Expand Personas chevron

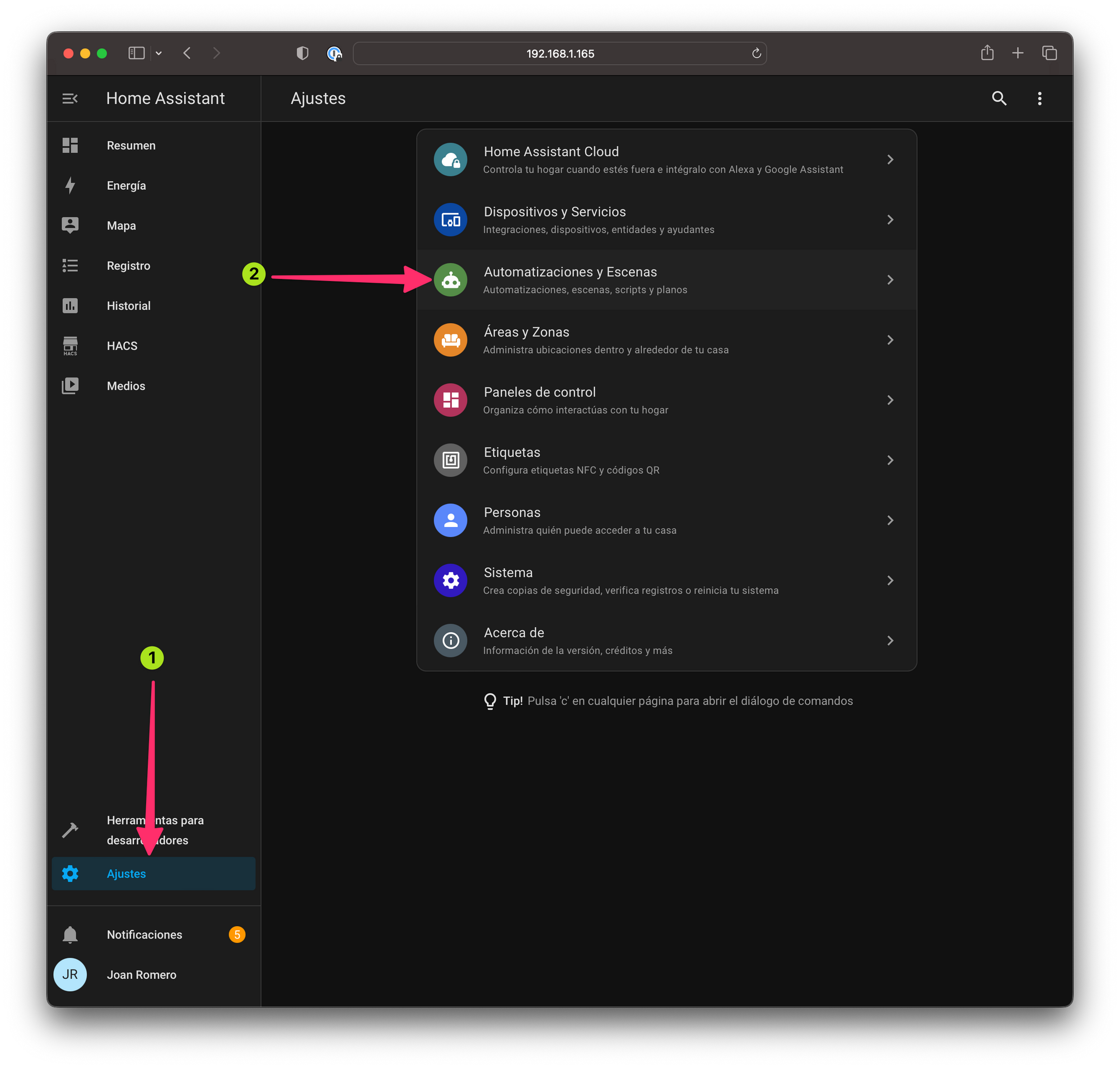tap(890, 520)
